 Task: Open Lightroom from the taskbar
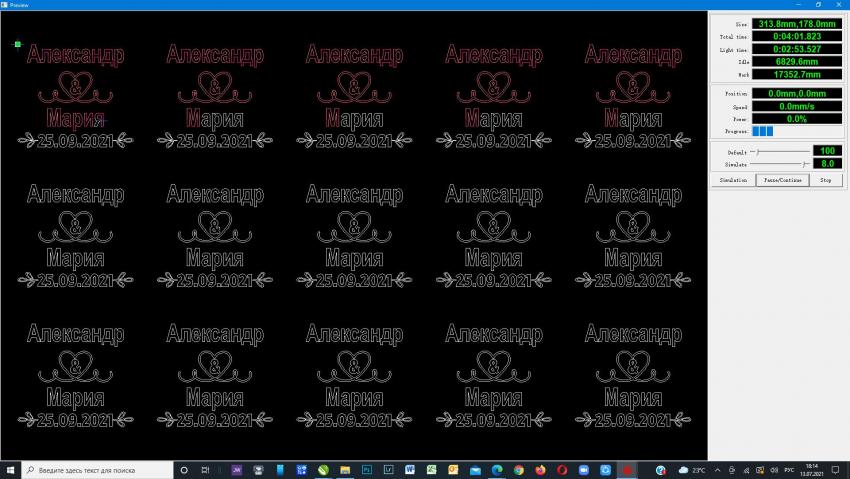[389, 469]
